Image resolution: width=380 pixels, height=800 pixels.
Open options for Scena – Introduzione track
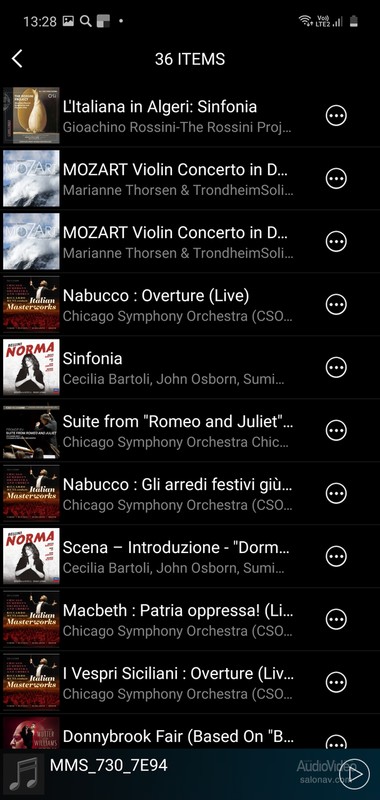pyautogui.click(x=336, y=556)
